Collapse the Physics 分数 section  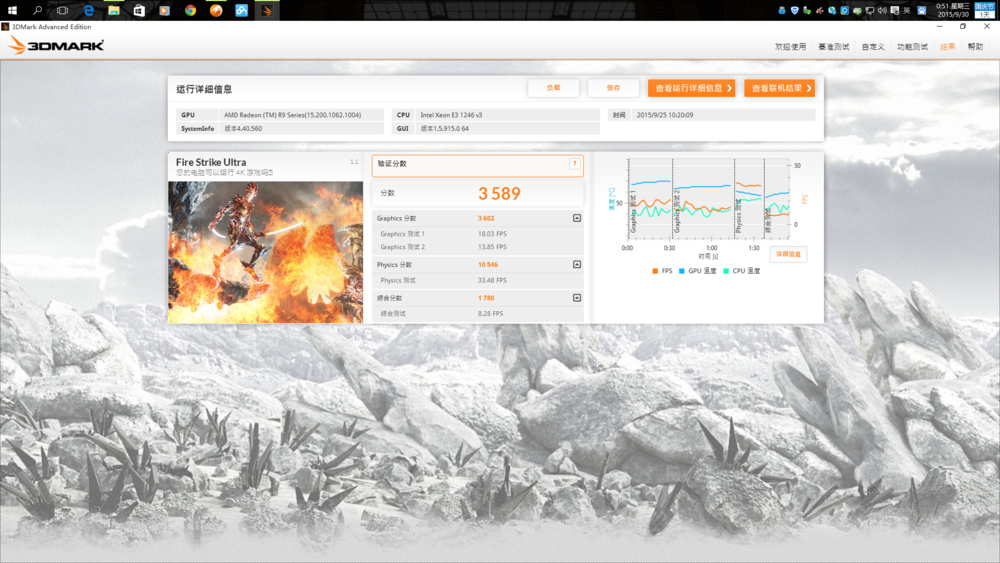(x=577, y=264)
